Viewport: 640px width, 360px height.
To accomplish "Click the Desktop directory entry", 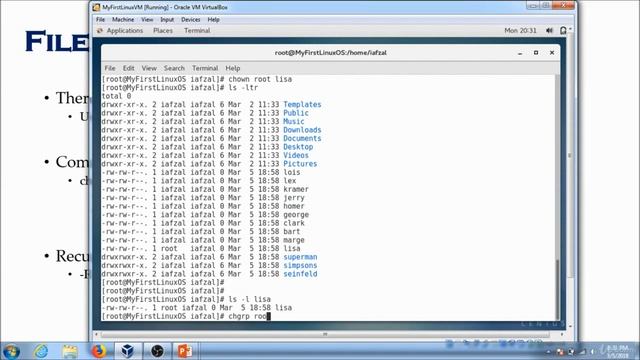I will [x=298, y=147].
